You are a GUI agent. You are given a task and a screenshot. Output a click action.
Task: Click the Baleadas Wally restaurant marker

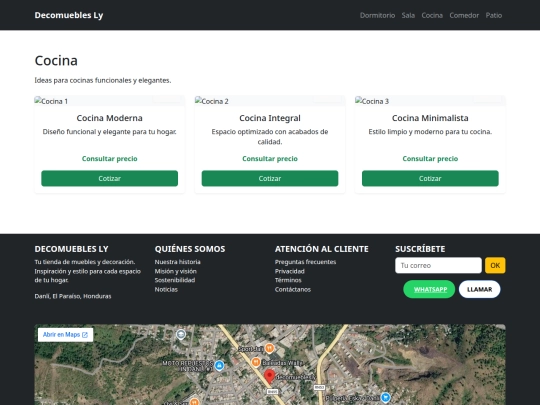tap(256, 362)
